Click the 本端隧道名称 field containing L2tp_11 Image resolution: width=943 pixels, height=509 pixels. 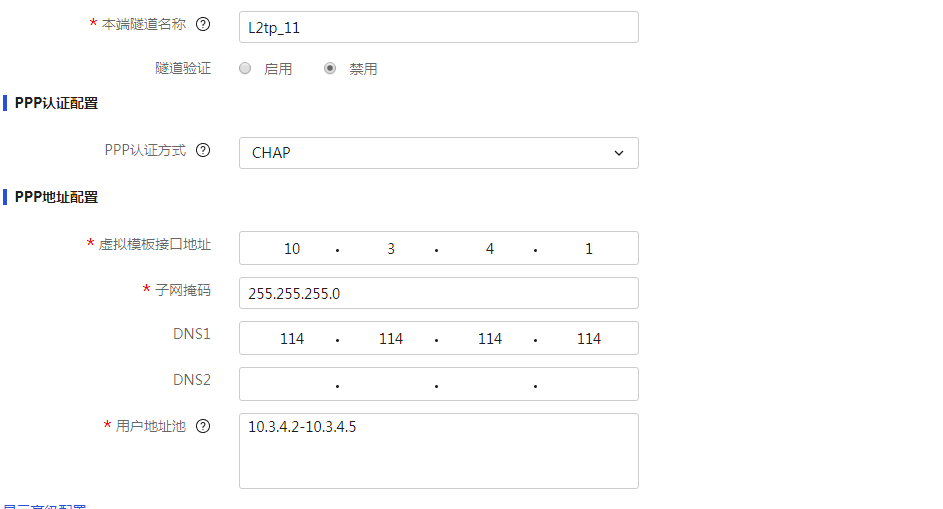click(x=438, y=27)
